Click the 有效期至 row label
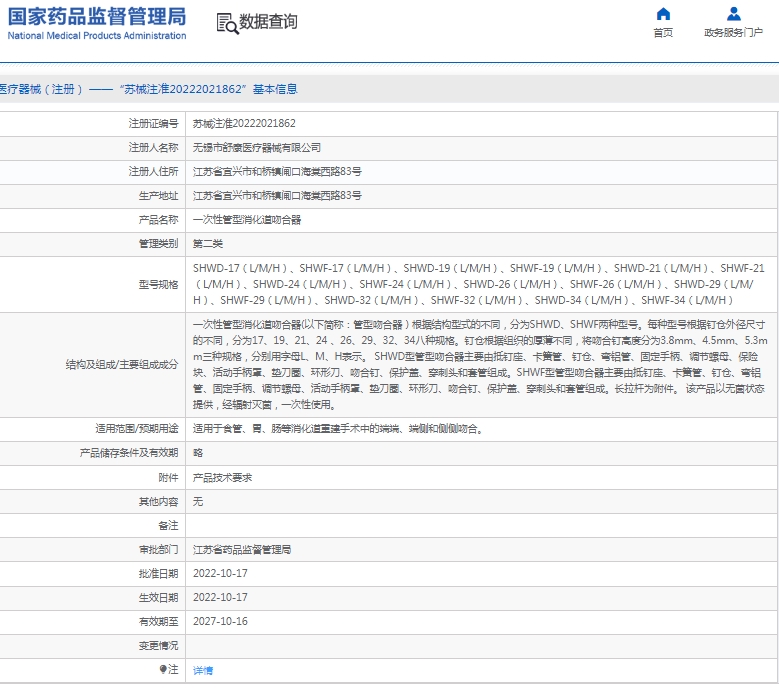The image size is (779, 689). click(x=158, y=622)
